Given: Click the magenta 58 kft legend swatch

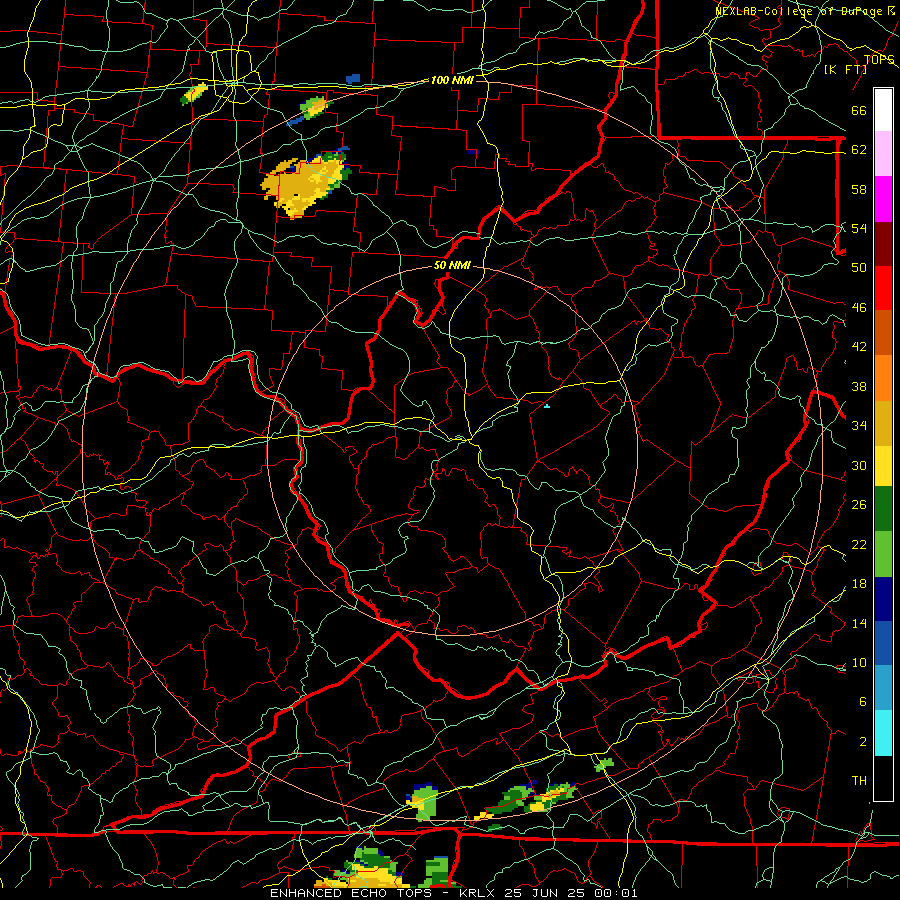Looking at the screenshot, I should point(883,199).
